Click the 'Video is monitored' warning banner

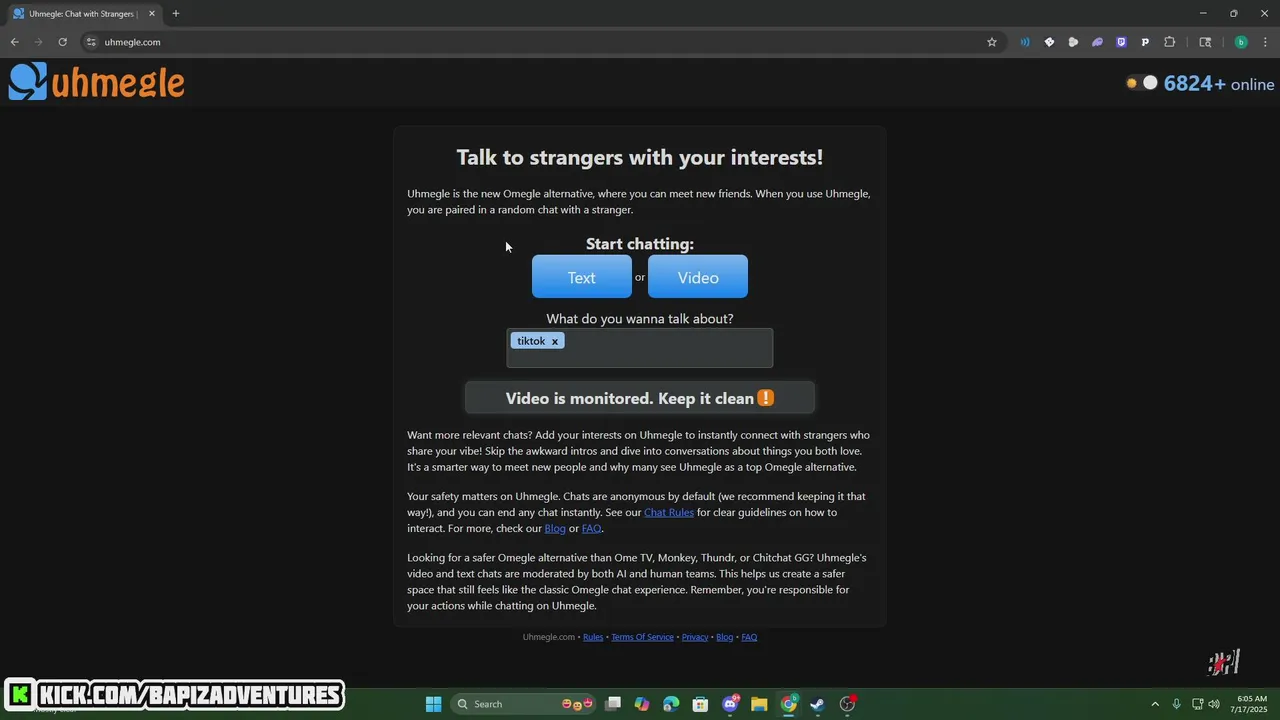(x=640, y=398)
